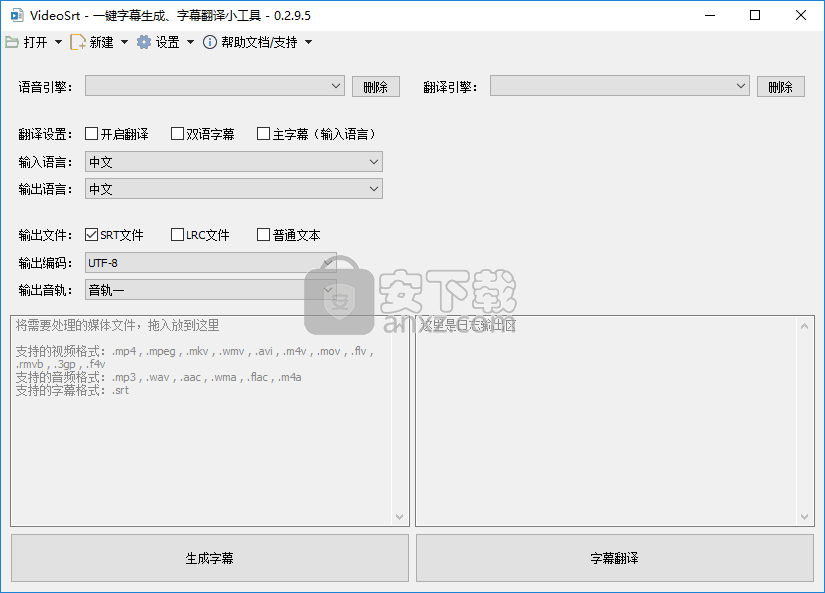Image resolution: width=825 pixels, height=593 pixels.
Task: Click the file list scroll down arrow
Action: 399,517
